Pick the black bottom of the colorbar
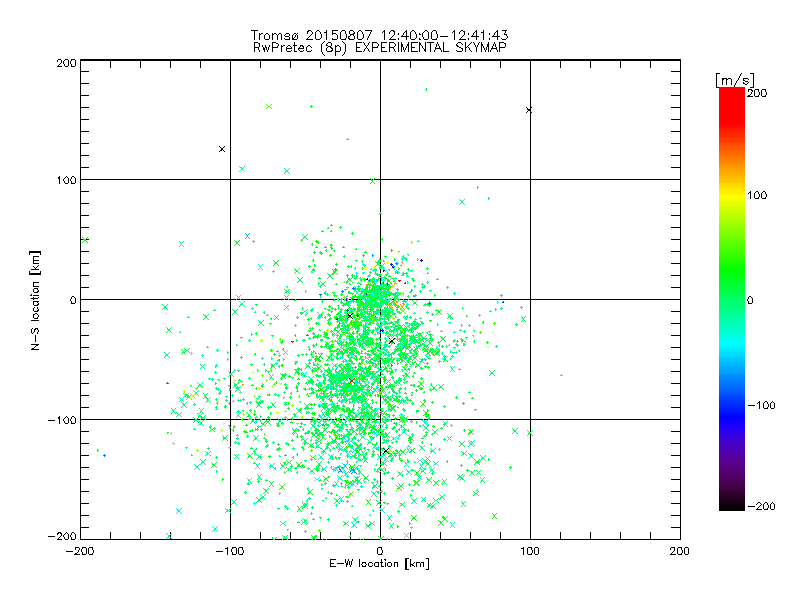 coord(732,503)
